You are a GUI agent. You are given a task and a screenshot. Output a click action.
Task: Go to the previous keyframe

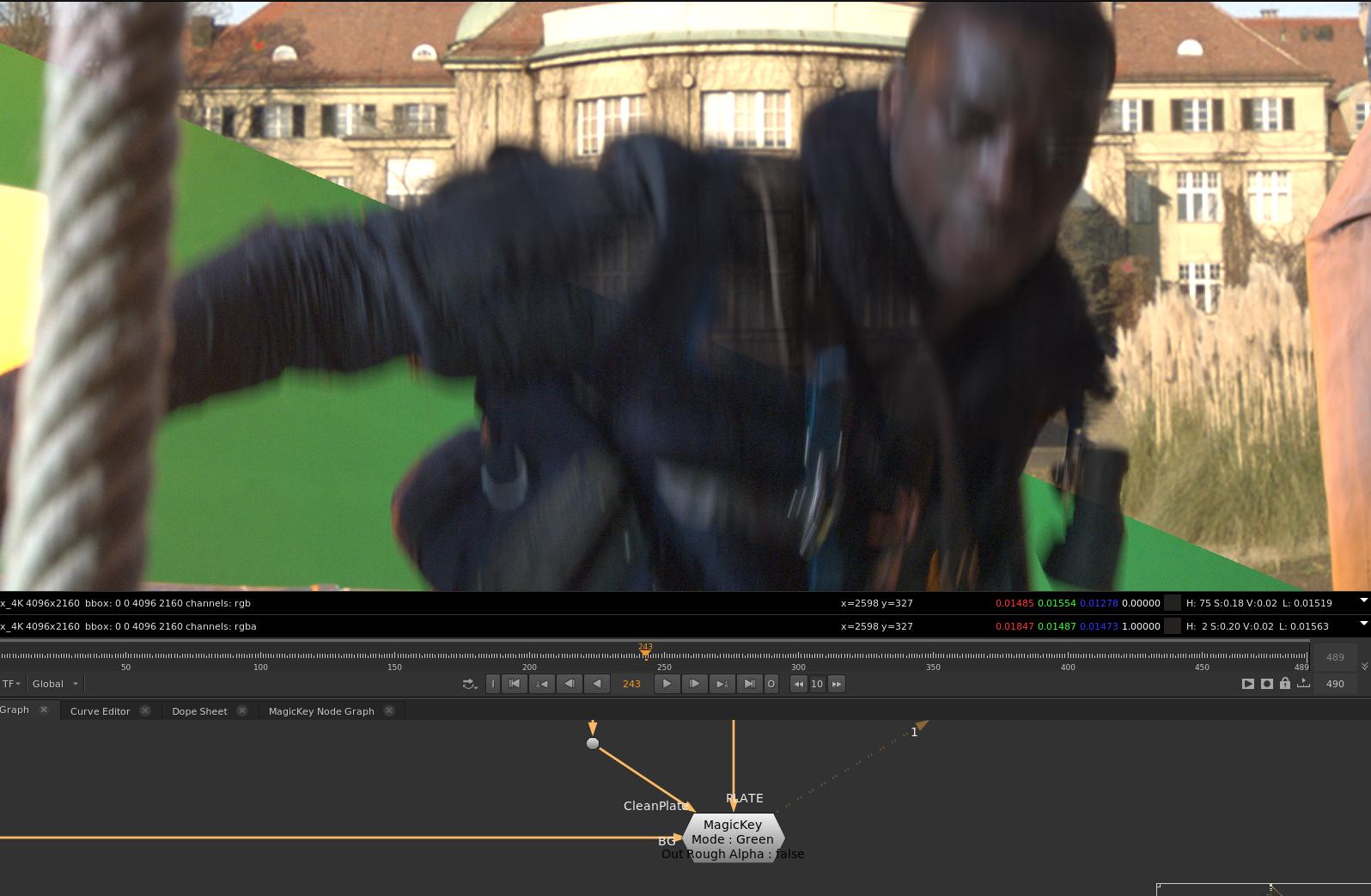click(x=542, y=684)
